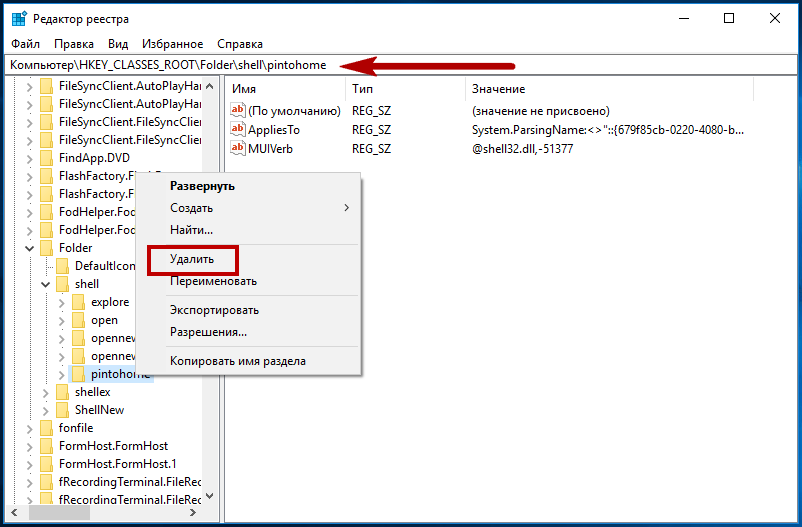Viewport: 802px width, 527px height.
Task: Click the folder icon of the explore key
Action: pos(79,302)
